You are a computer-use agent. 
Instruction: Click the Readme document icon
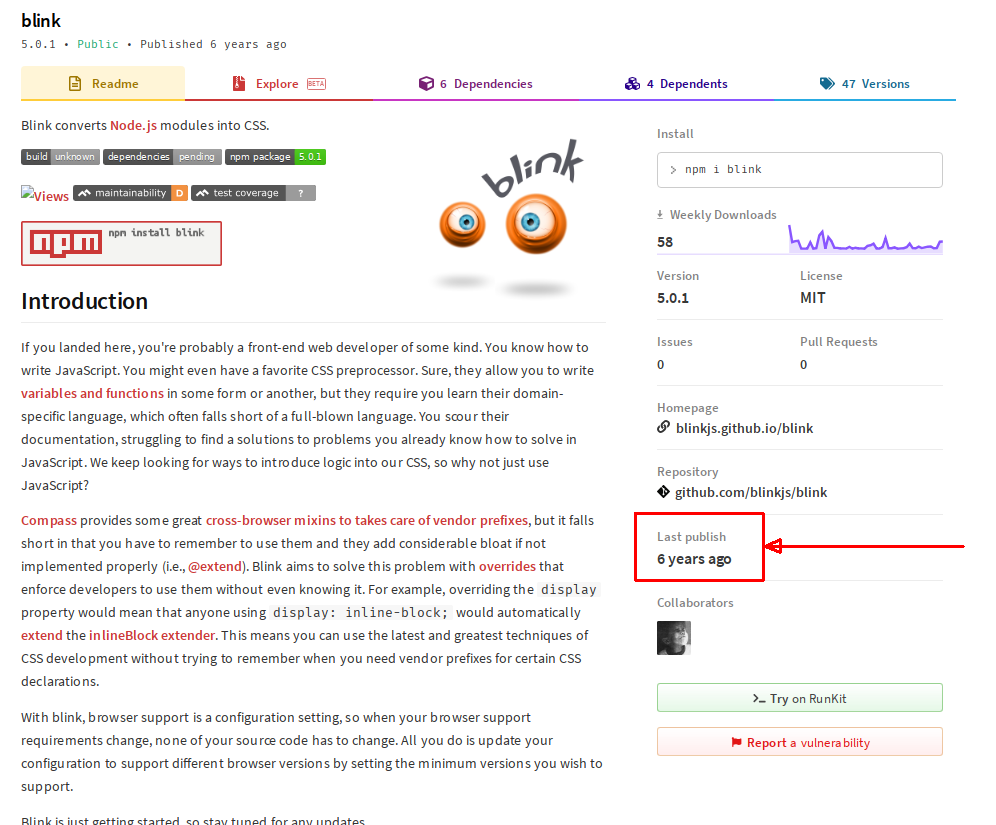(x=75, y=83)
